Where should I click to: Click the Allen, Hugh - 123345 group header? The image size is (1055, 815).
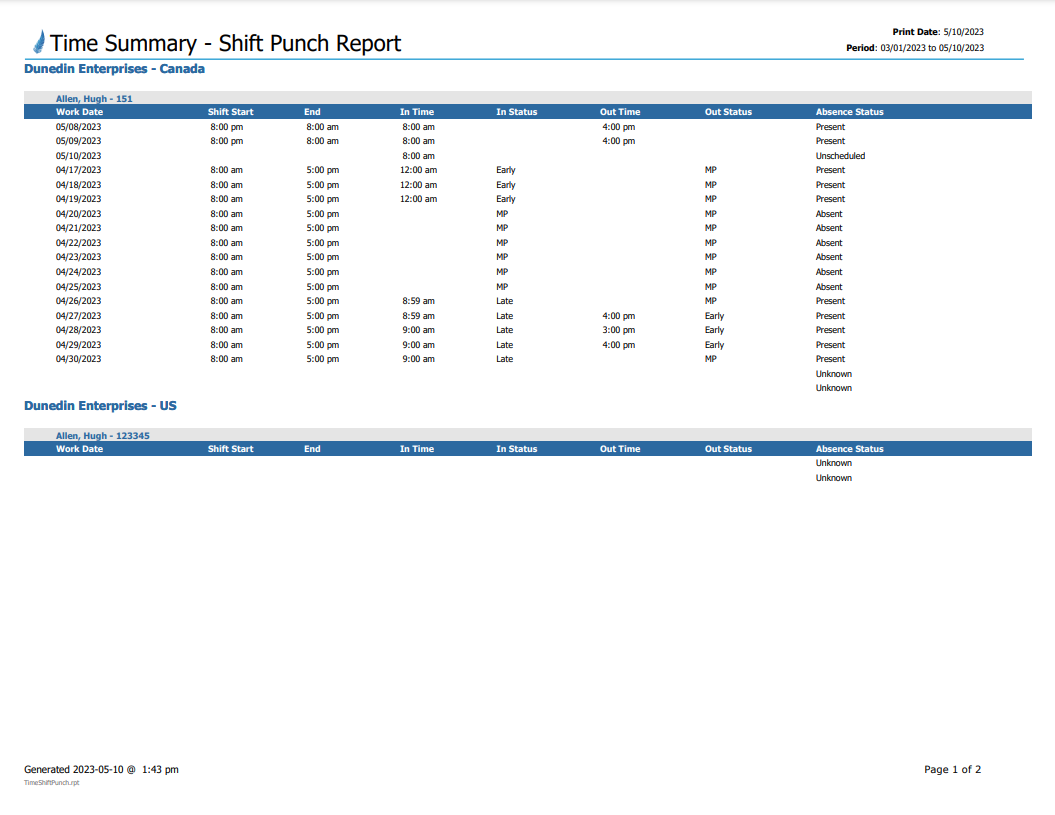[102, 436]
